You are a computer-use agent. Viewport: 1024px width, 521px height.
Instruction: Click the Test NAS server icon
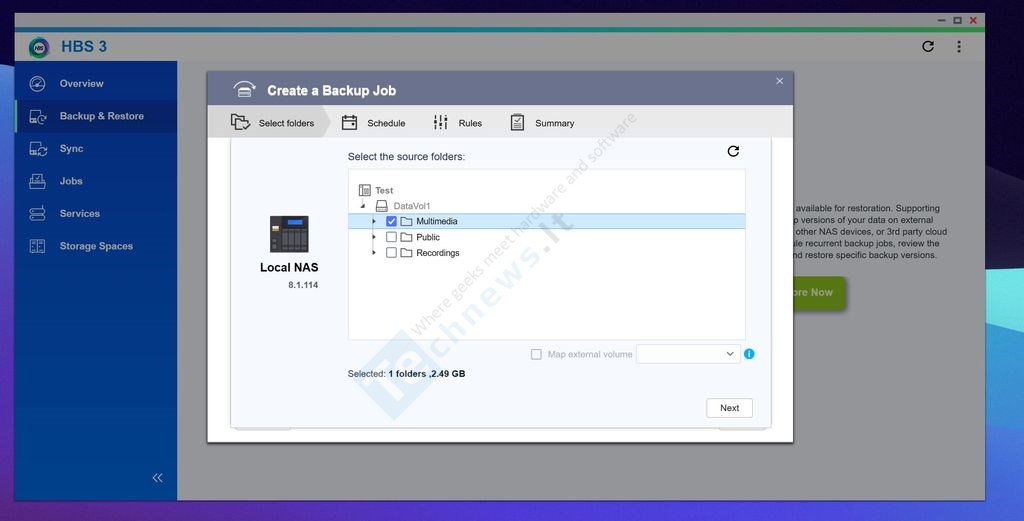(x=364, y=190)
